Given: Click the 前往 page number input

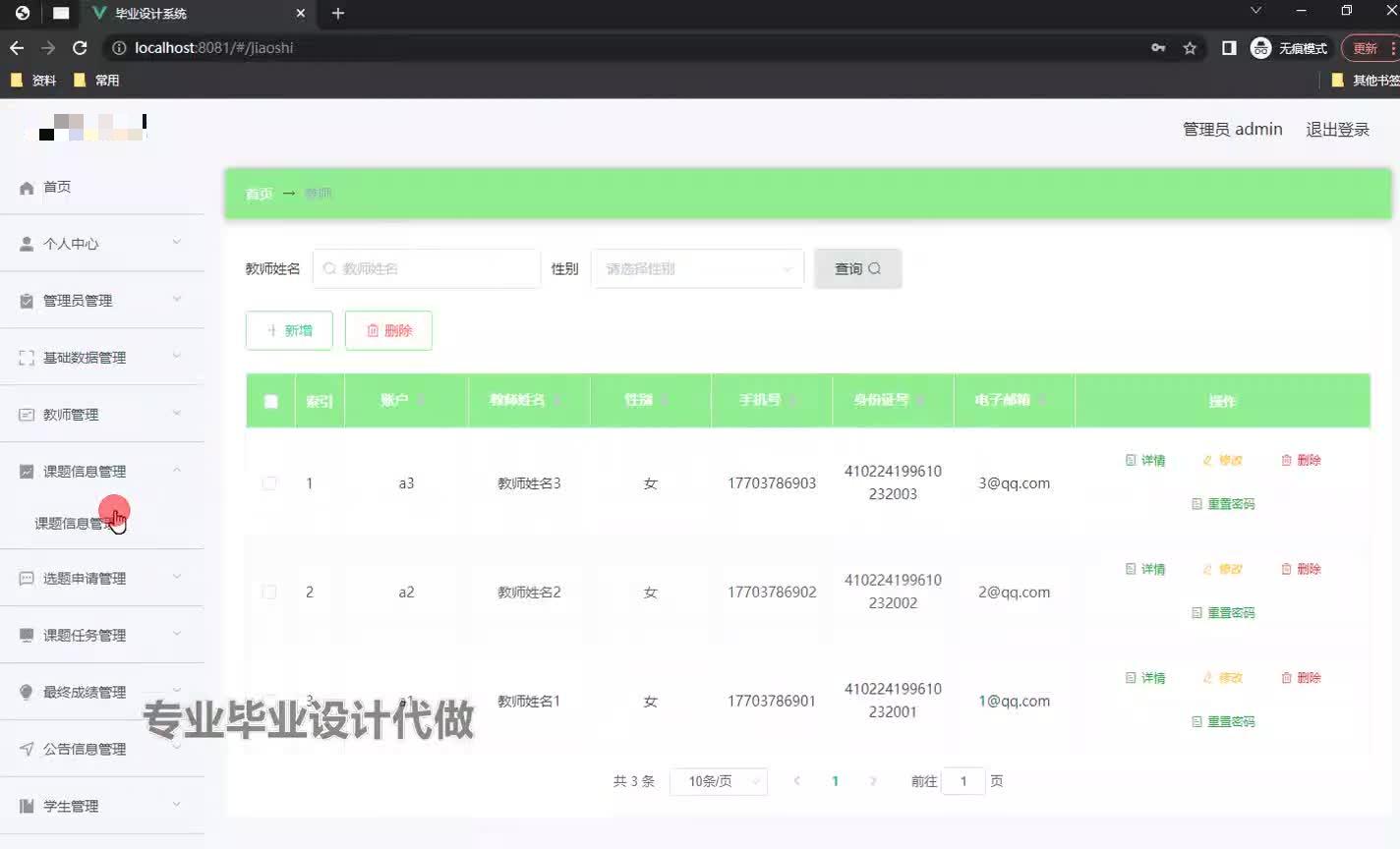Looking at the screenshot, I should pos(963,781).
